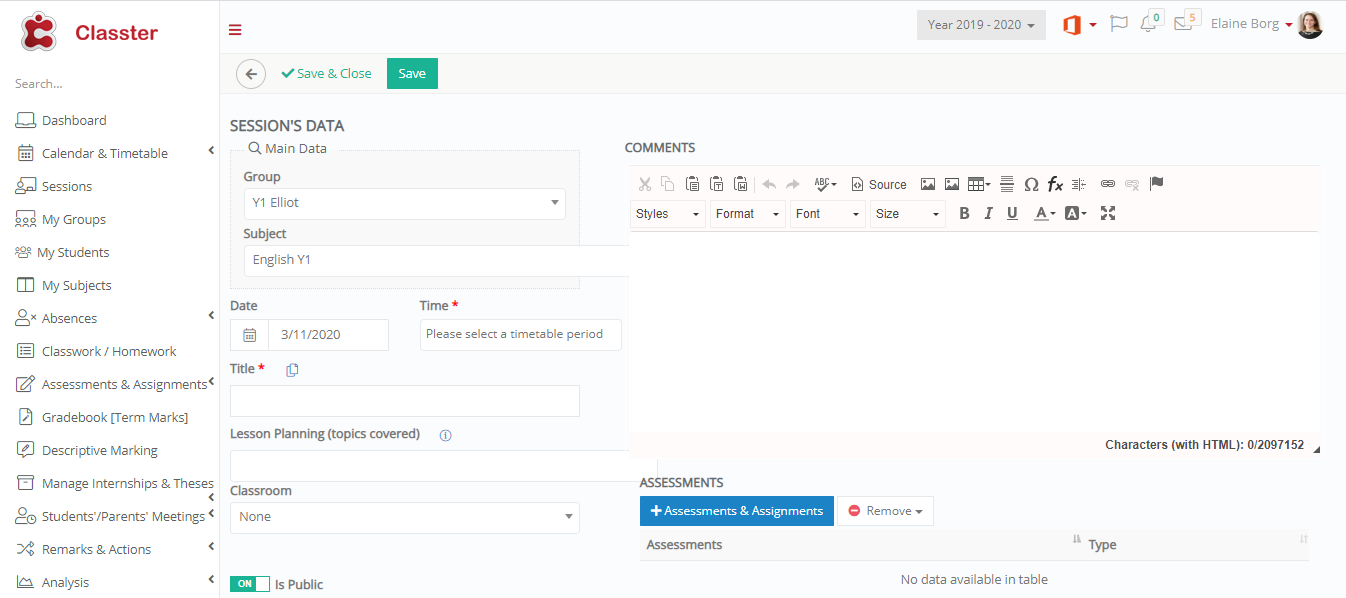
Task: Open the Elaine Borg user menu
Action: coord(1266,24)
